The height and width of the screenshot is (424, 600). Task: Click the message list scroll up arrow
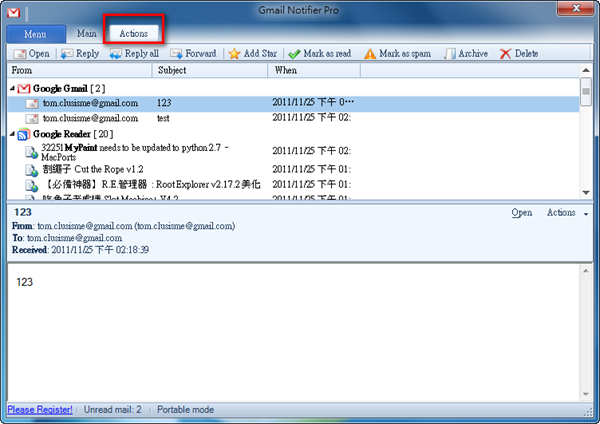(586, 70)
